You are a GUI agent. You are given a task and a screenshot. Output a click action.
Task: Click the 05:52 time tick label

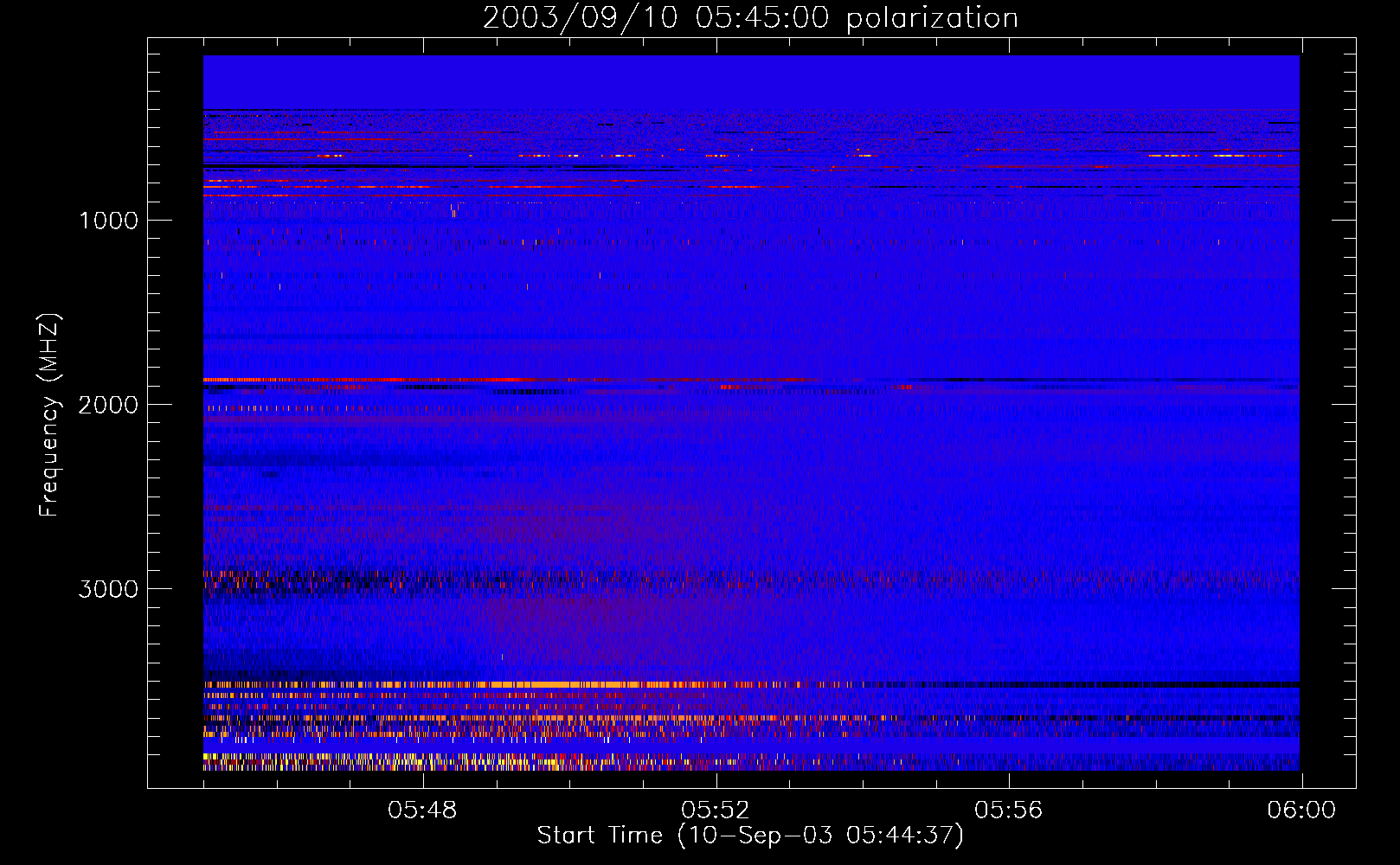[x=716, y=811]
